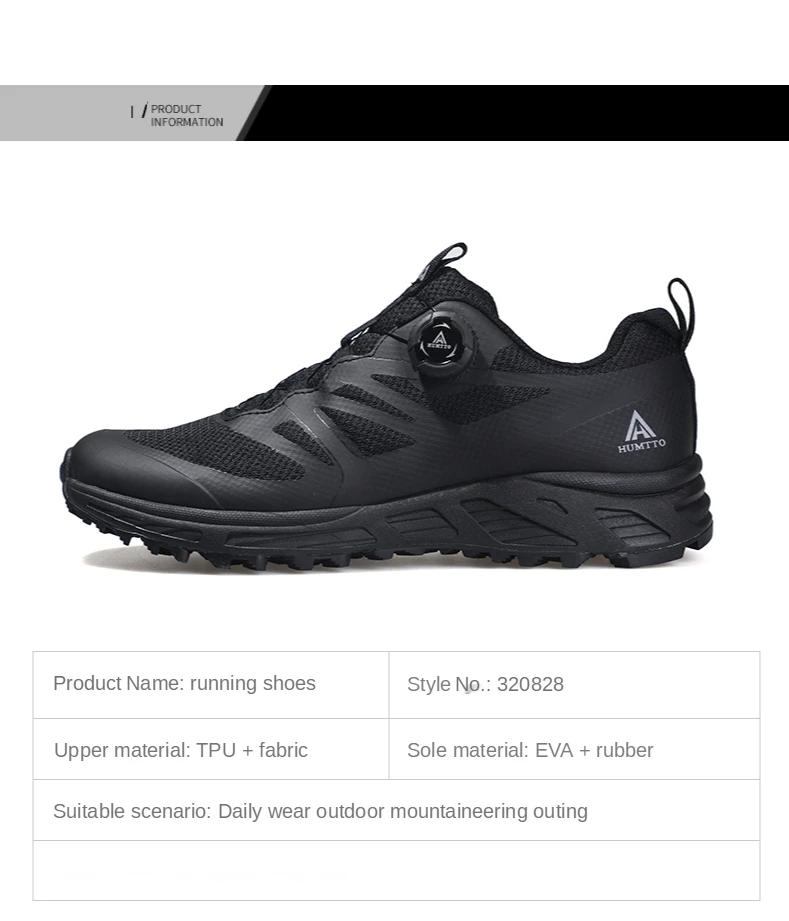Click the empty bottom row of the table

click(397, 870)
